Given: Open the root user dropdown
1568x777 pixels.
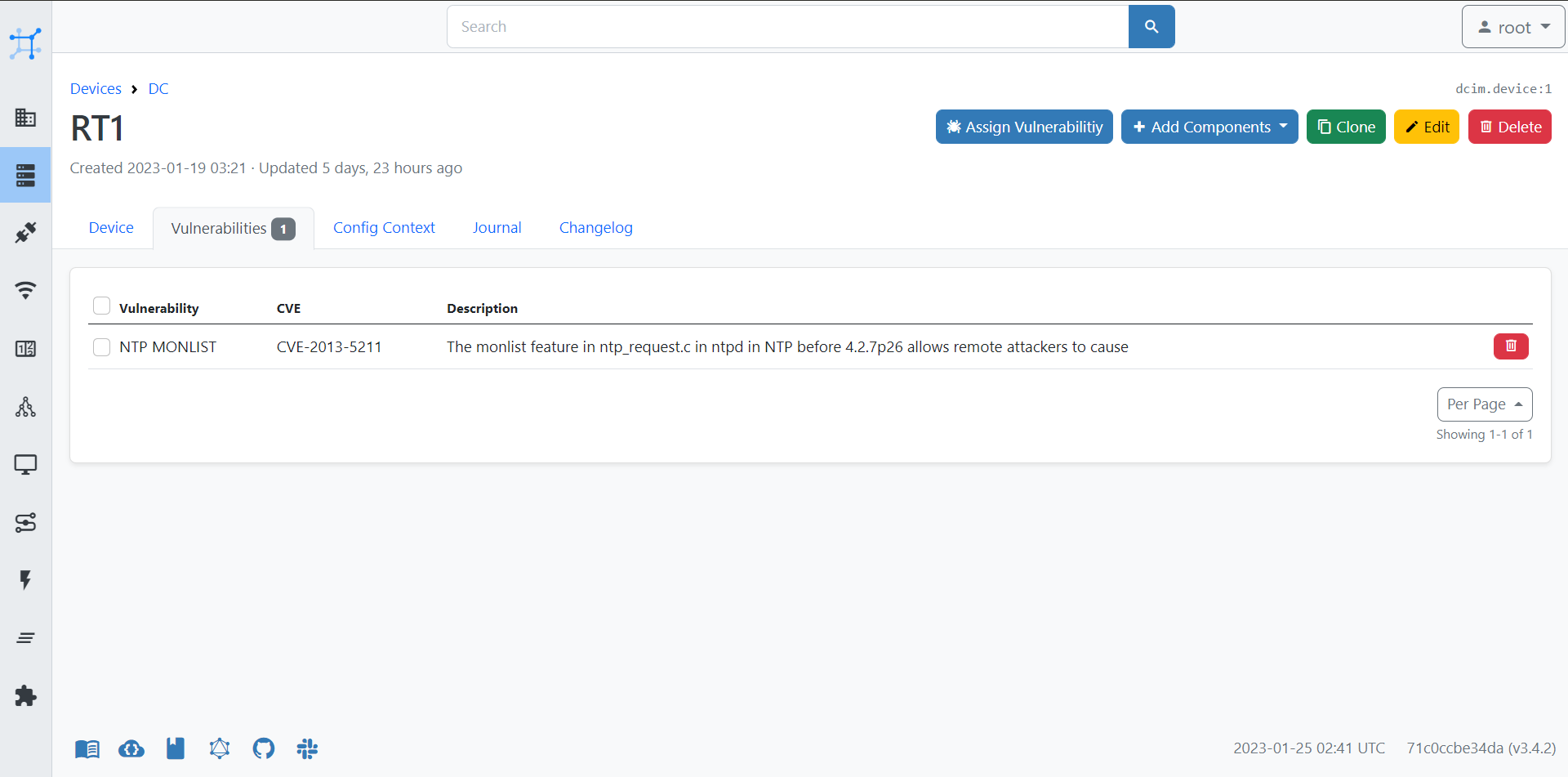Looking at the screenshot, I should pos(1513,27).
